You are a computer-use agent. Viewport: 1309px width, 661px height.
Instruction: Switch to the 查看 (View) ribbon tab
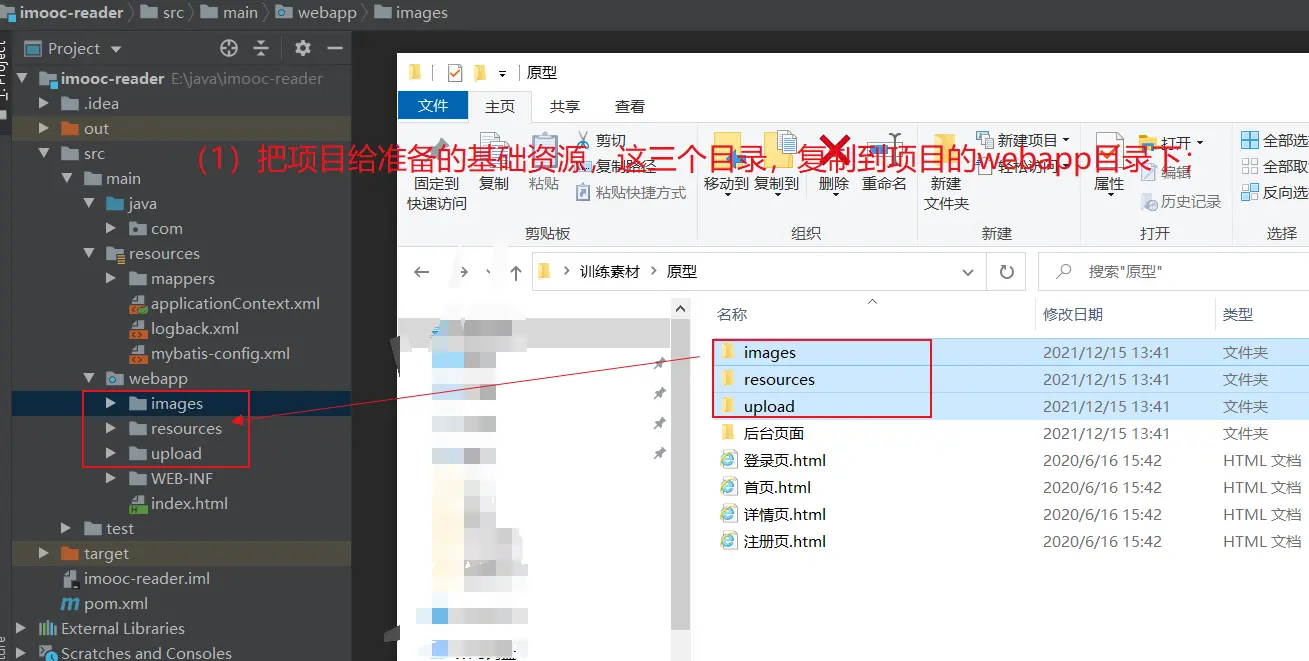630,106
